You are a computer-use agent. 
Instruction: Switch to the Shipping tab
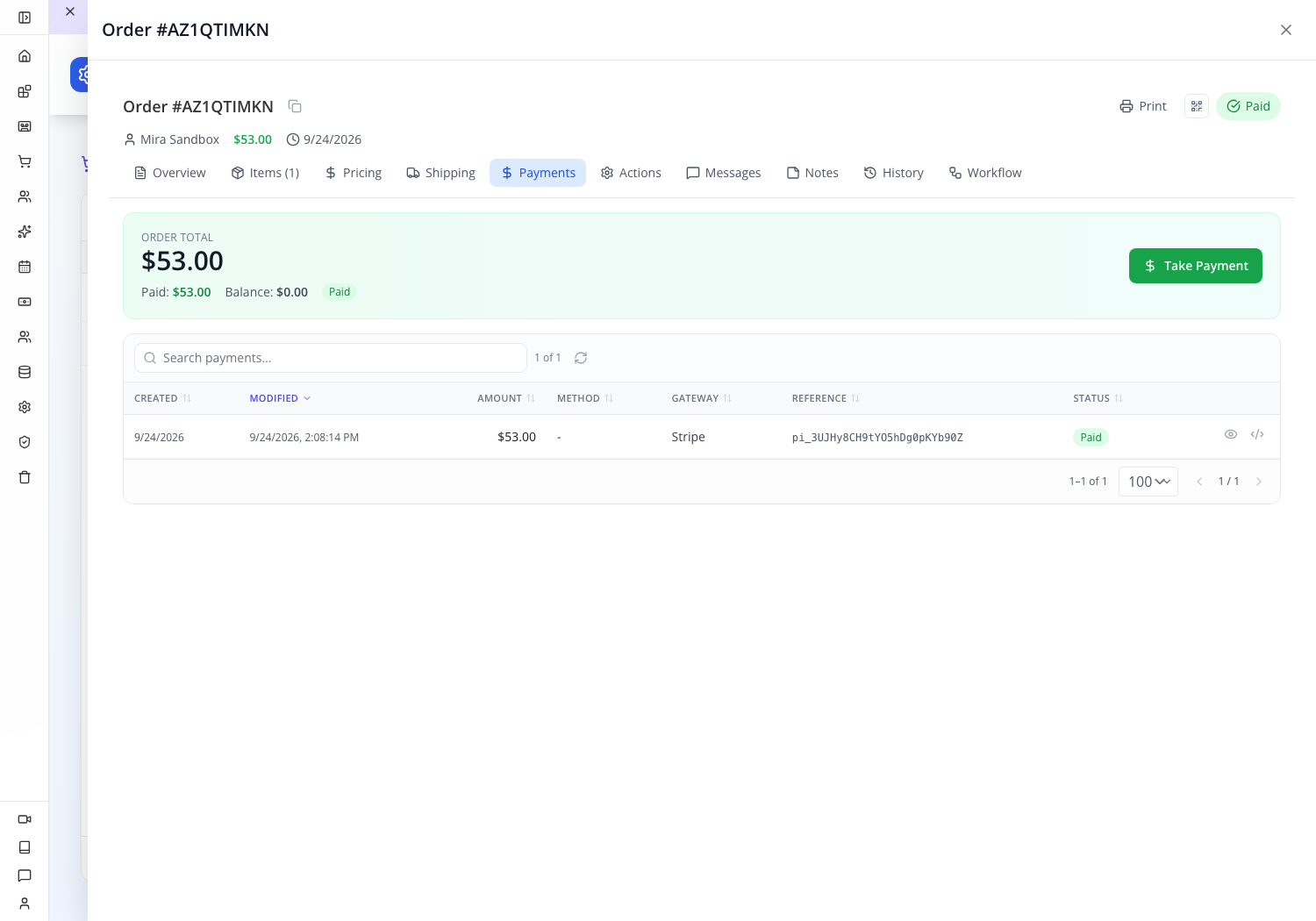point(440,173)
